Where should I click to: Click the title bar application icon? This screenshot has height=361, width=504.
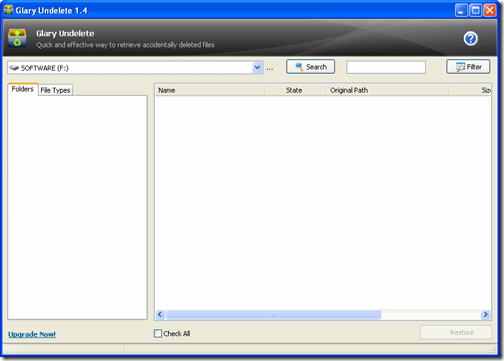click(x=8, y=10)
